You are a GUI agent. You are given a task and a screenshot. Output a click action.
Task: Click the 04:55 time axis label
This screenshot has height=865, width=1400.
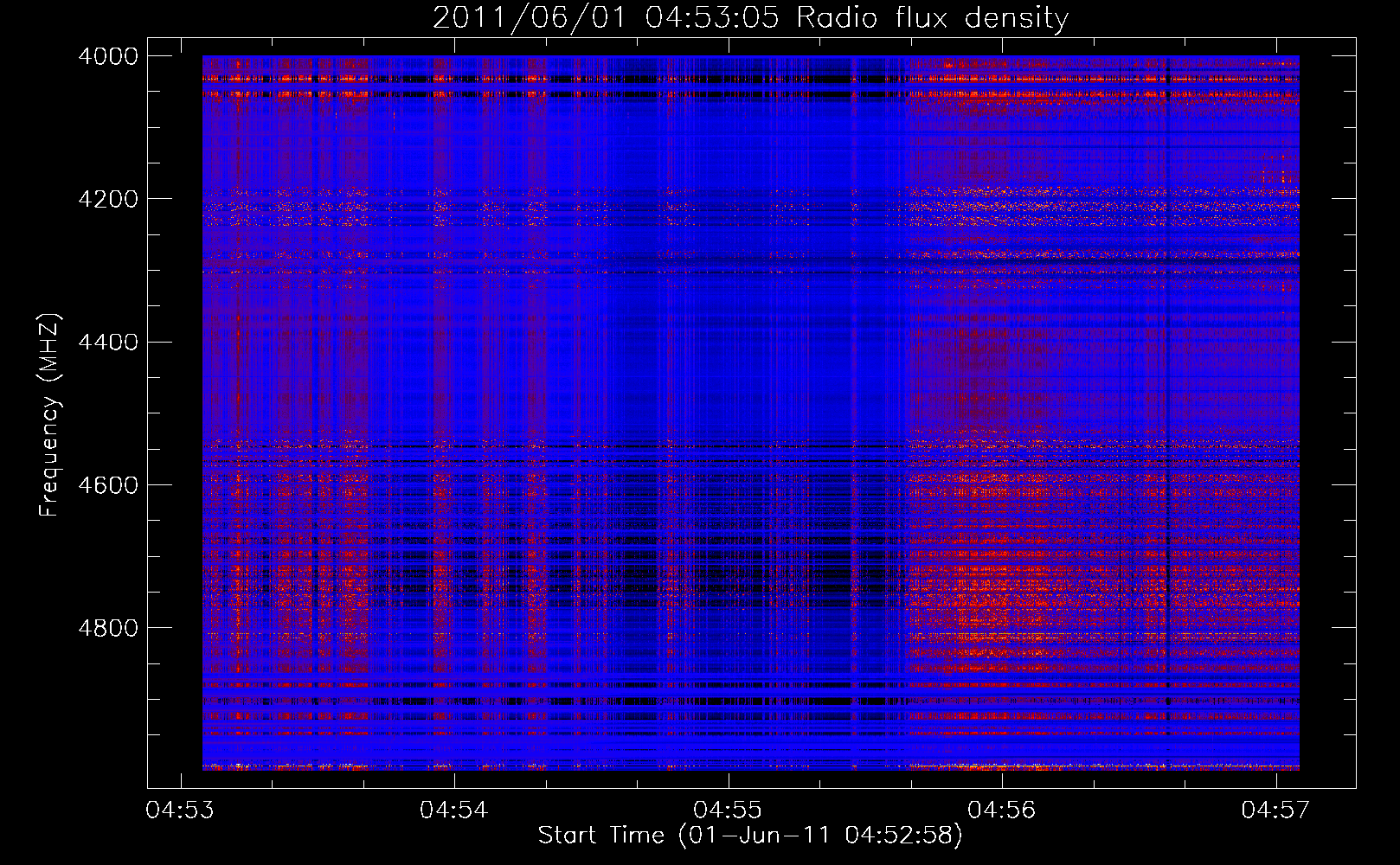728,810
